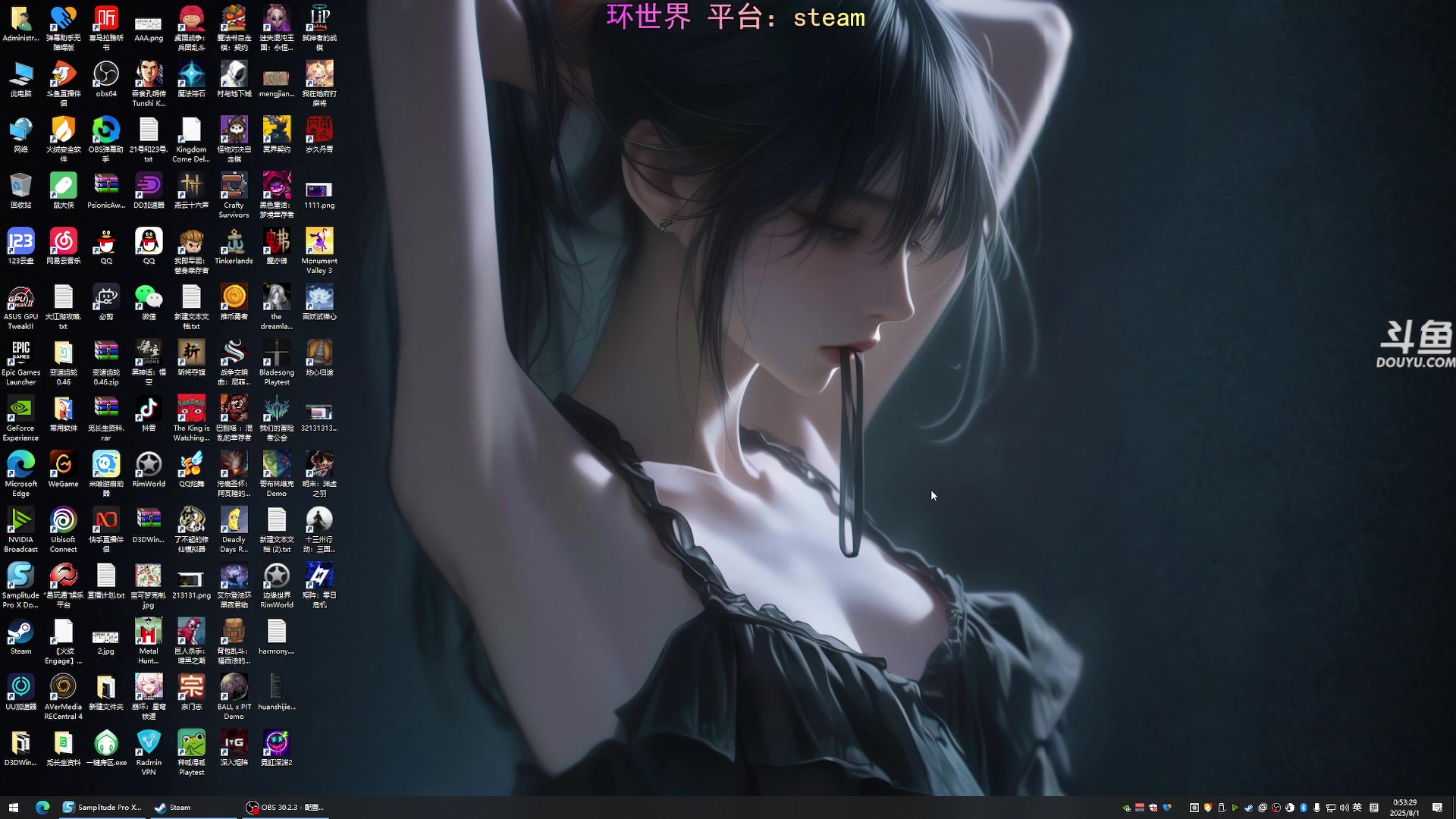Open Ubisoft Connect shortcut
1456x819 pixels.
pos(64,530)
